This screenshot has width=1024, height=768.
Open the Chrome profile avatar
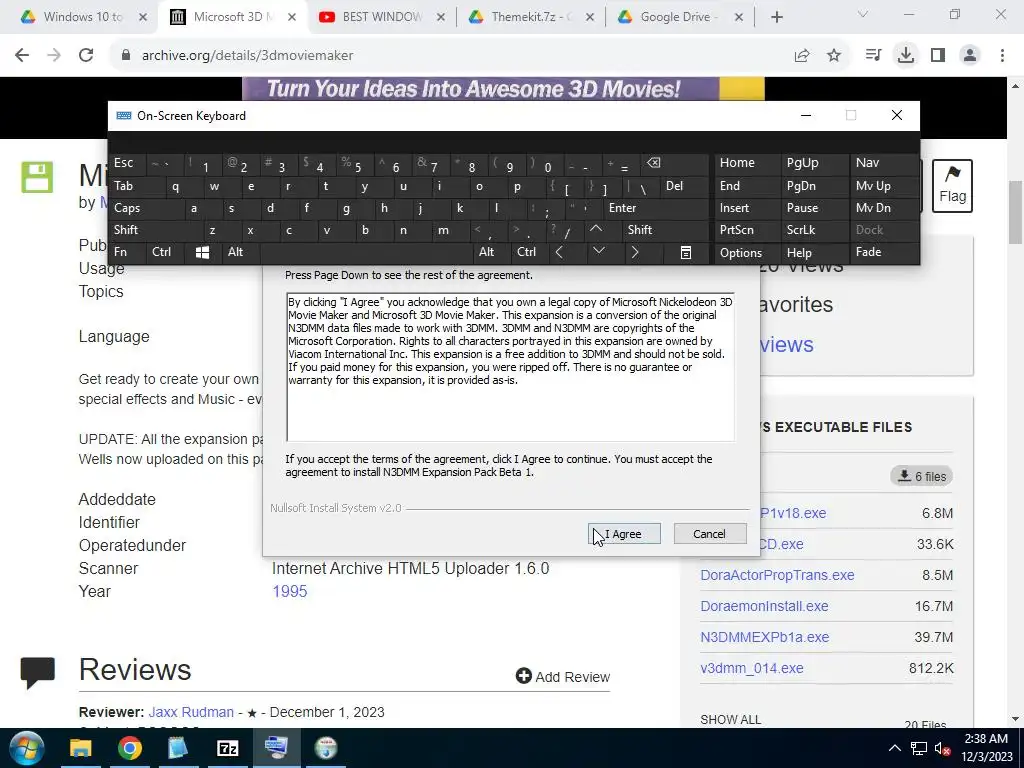pos(970,56)
